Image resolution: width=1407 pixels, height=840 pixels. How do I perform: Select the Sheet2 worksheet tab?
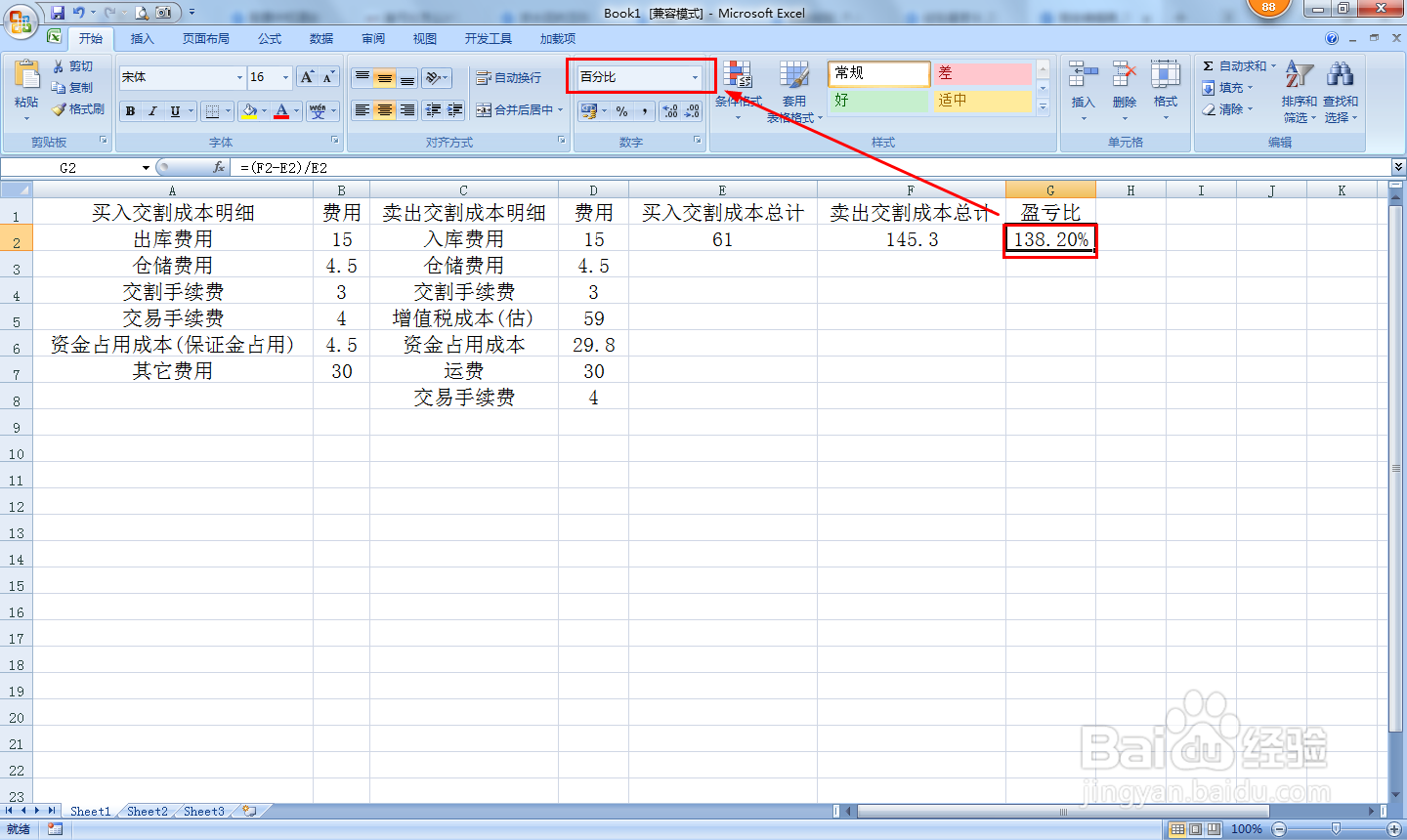tap(148, 812)
